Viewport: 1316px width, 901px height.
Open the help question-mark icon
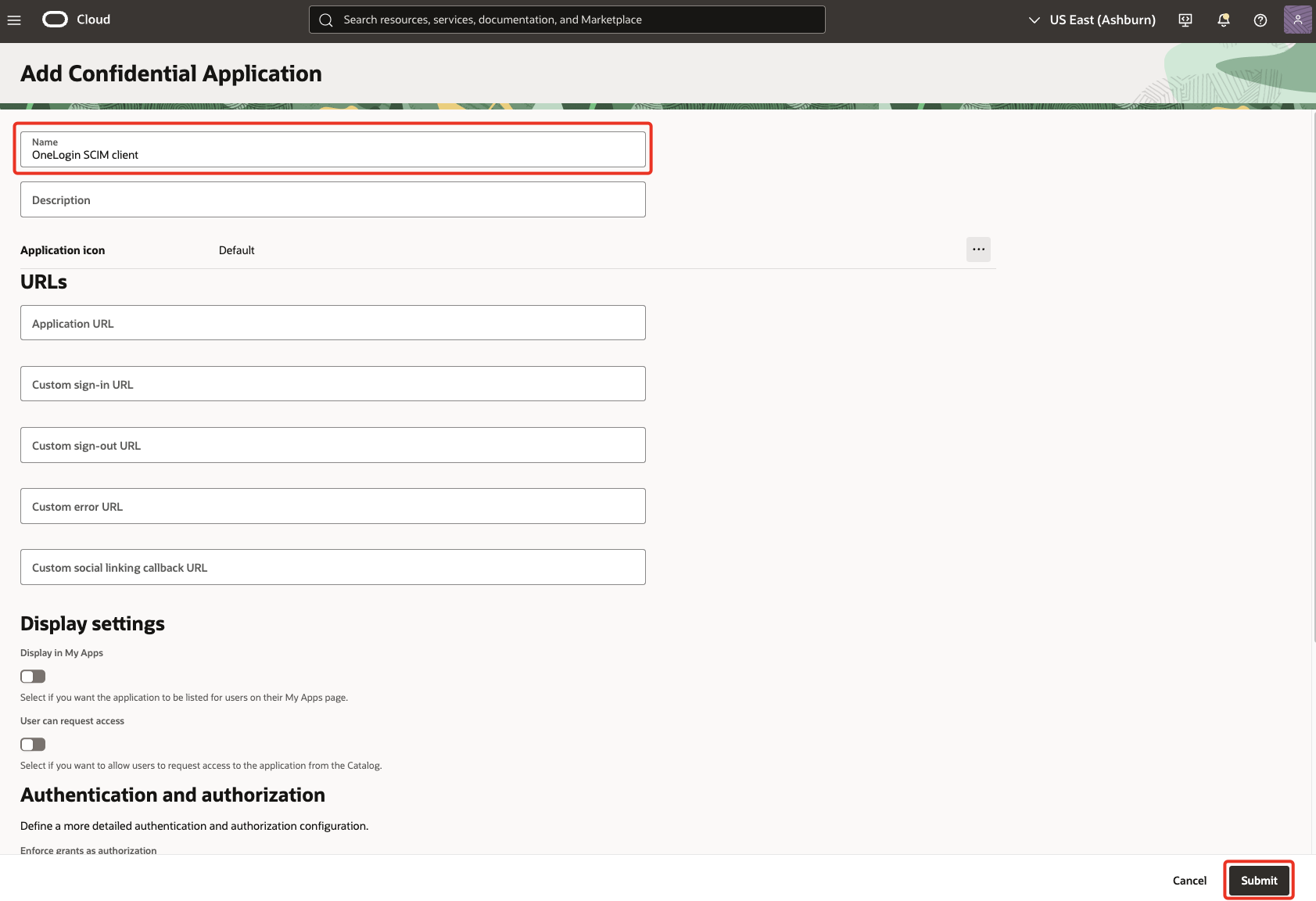[x=1260, y=20]
